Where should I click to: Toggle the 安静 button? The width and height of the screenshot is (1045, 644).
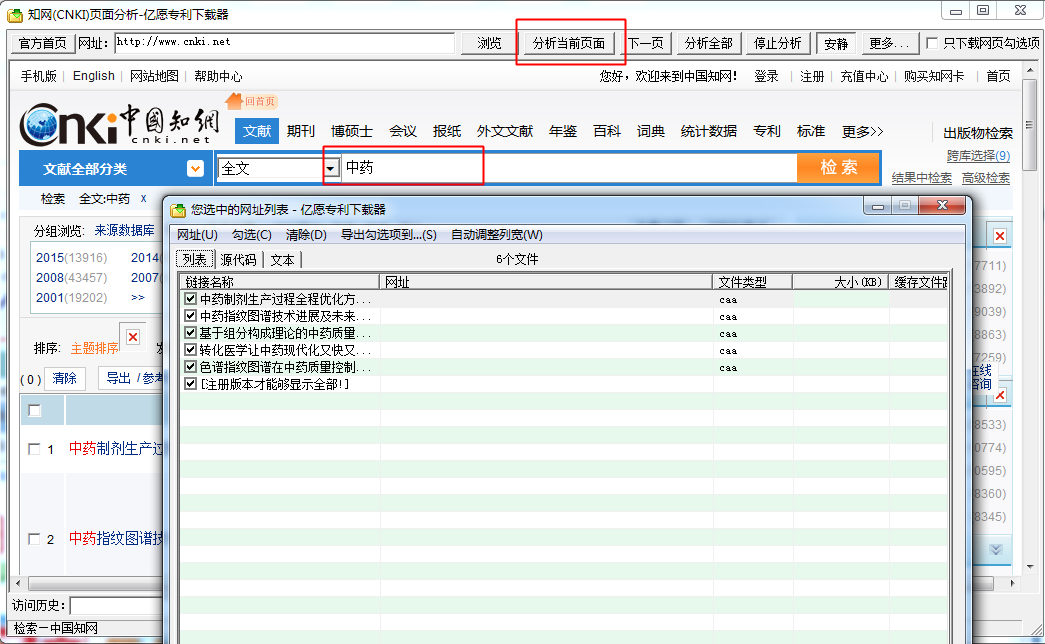pos(836,43)
